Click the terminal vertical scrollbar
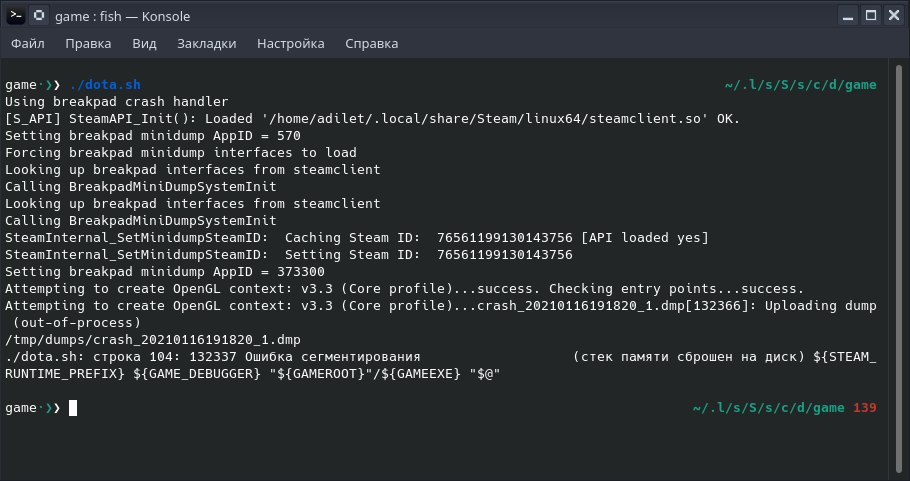910x481 pixels. coord(898,270)
